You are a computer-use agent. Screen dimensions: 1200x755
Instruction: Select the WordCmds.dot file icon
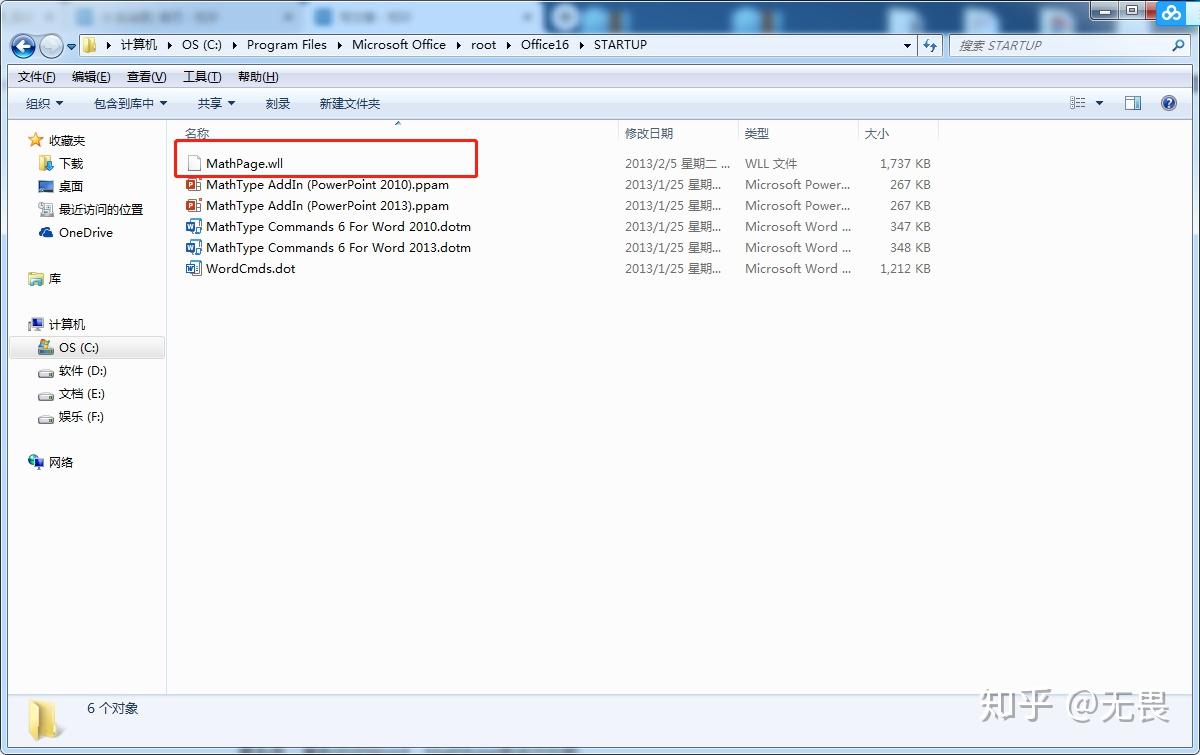(x=194, y=268)
